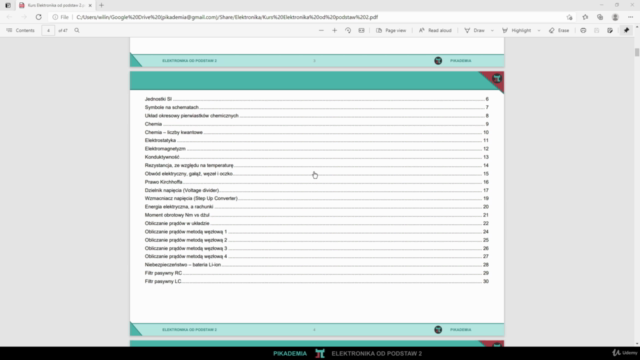Image resolution: width=640 pixels, height=360 pixels.
Task: Click the vertical scrollbar thumb
Action: click(x=637, y=52)
